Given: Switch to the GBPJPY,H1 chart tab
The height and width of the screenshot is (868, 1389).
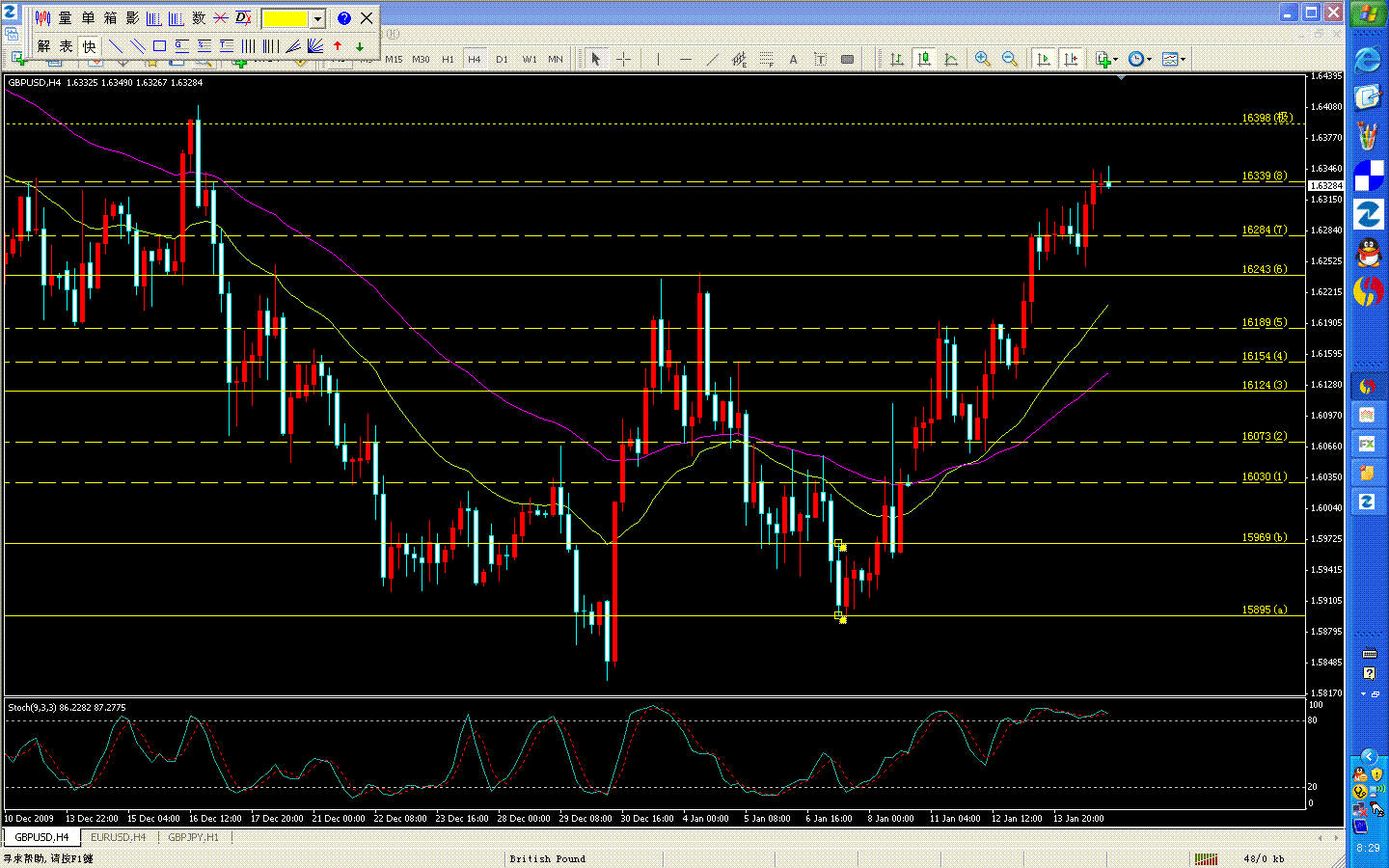Looking at the screenshot, I should pyautogui.click(x=193, y=837).
